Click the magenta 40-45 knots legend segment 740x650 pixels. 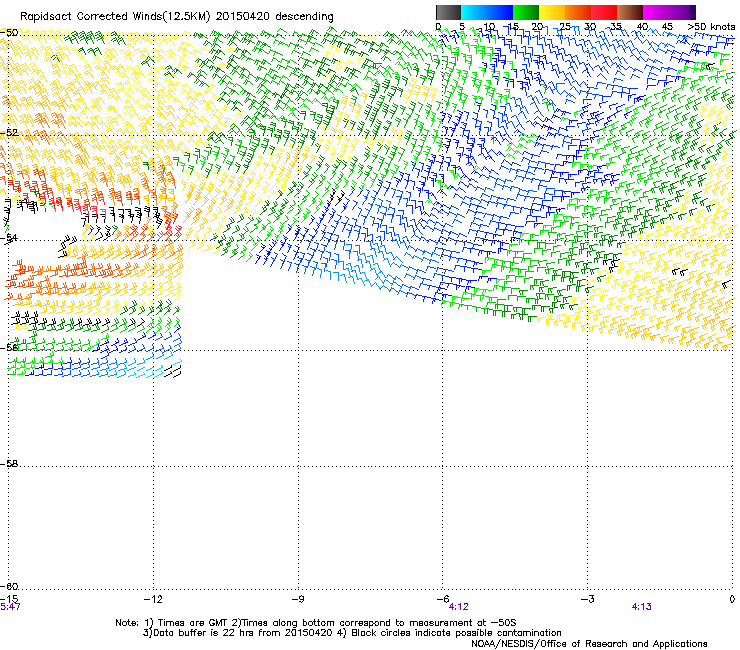pos(656,12)
